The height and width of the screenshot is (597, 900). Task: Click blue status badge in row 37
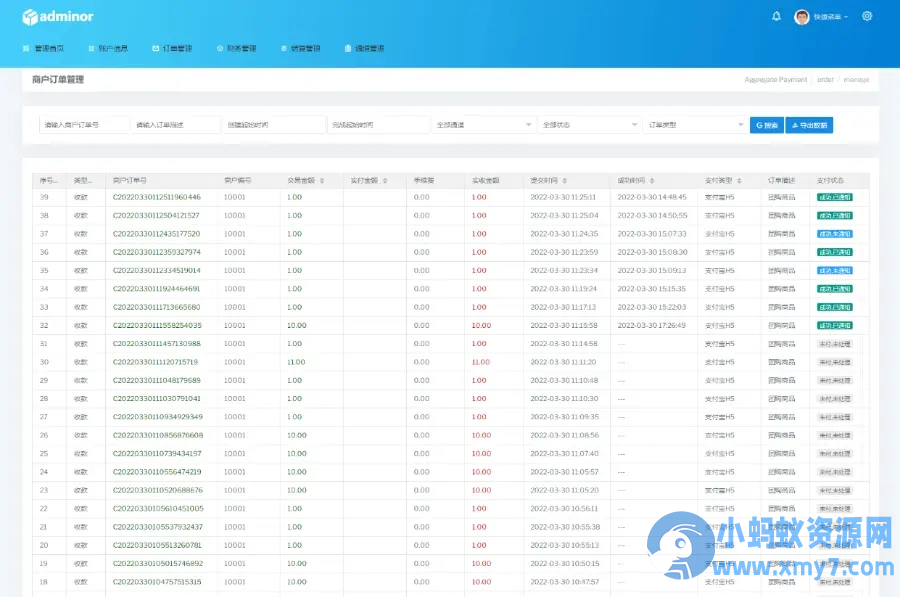click(x=835, y=234)
